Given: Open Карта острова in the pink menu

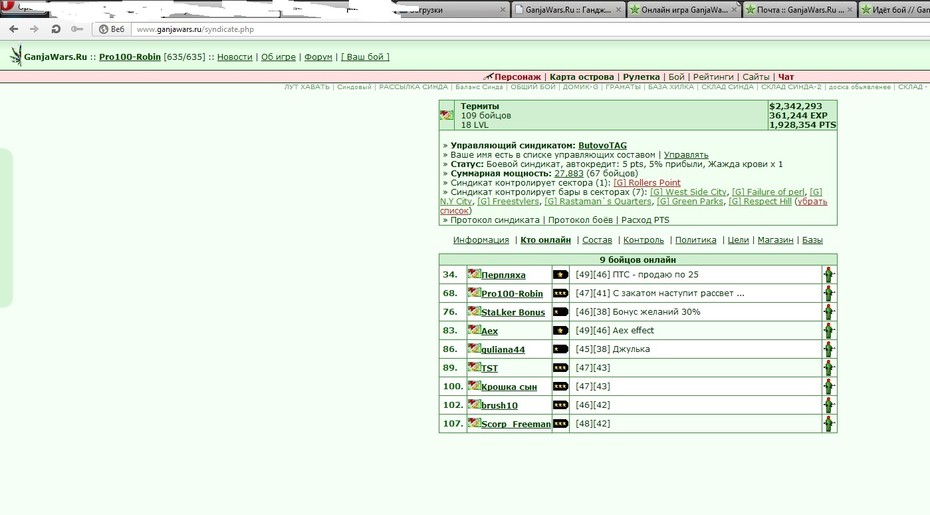Looking at the screenshot, I should tap(581, 77).
